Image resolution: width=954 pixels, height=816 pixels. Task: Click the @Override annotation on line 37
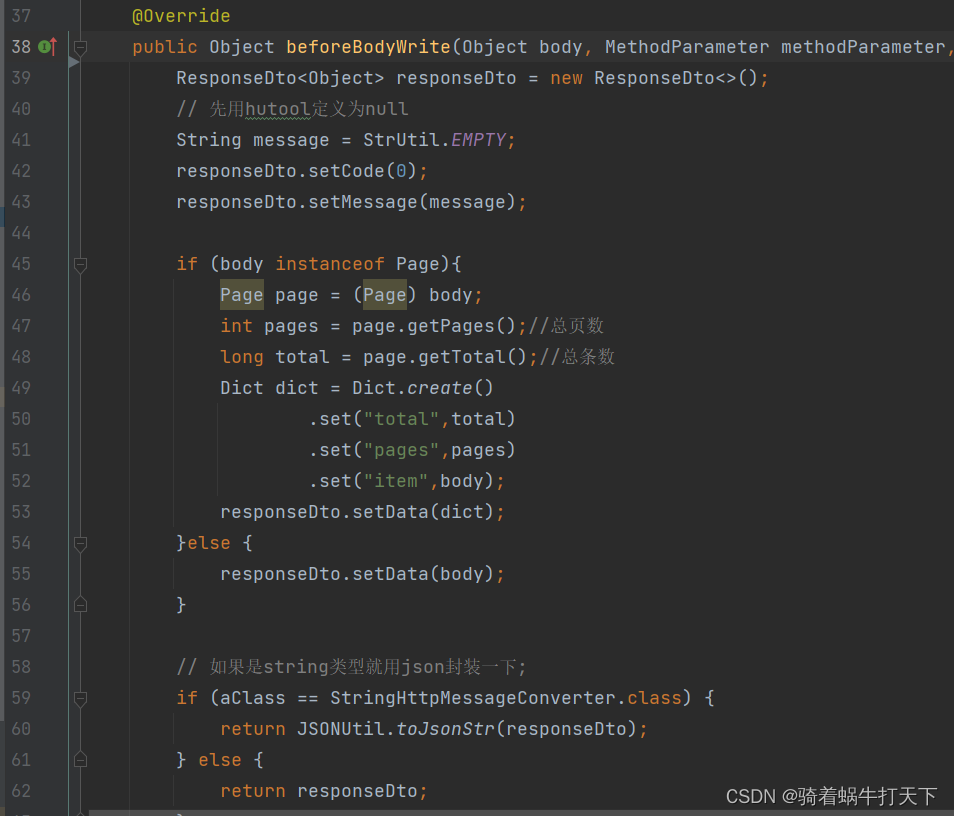coord(181,16)
